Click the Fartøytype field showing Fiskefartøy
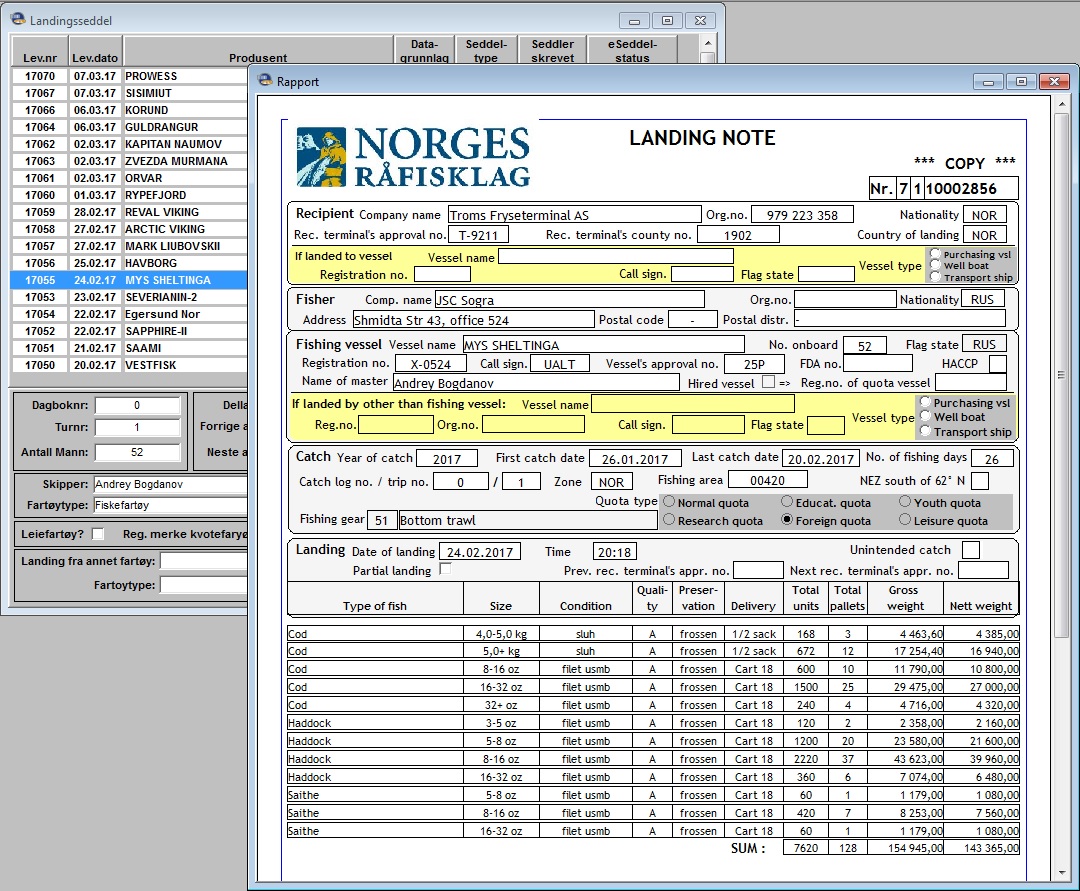Screen dimensions: 1080x891 click(170, 505)
